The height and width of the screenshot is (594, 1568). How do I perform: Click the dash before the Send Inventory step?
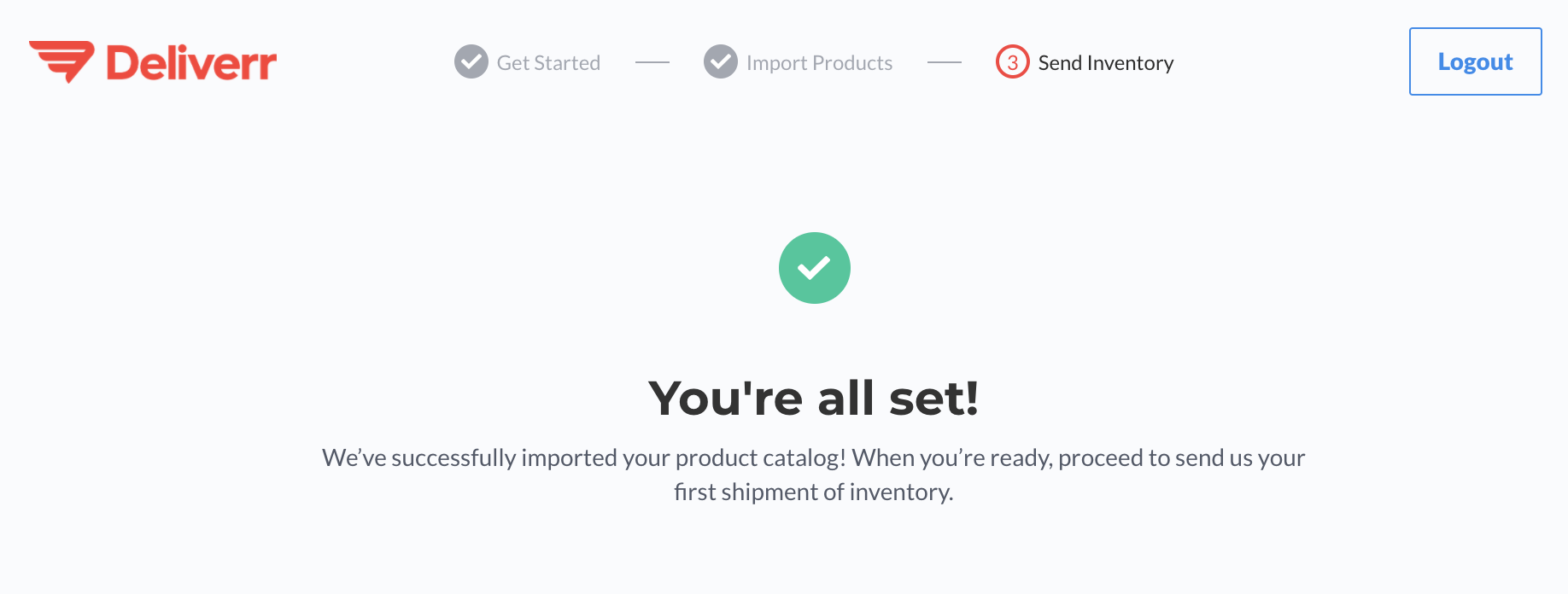click(x=945, y=62)
